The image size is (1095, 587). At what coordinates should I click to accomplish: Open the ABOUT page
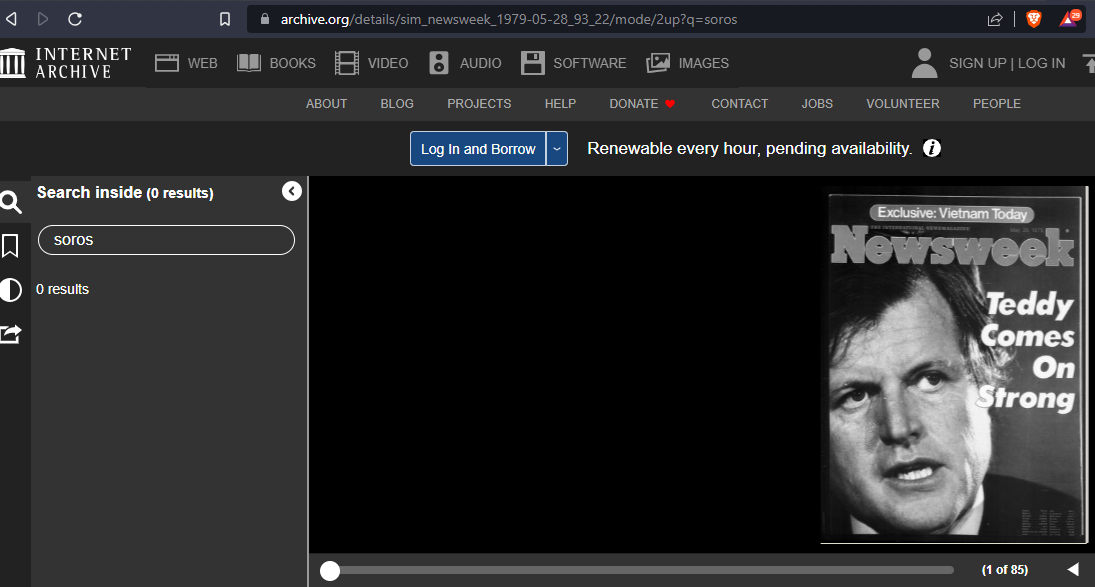coord(326,103)
